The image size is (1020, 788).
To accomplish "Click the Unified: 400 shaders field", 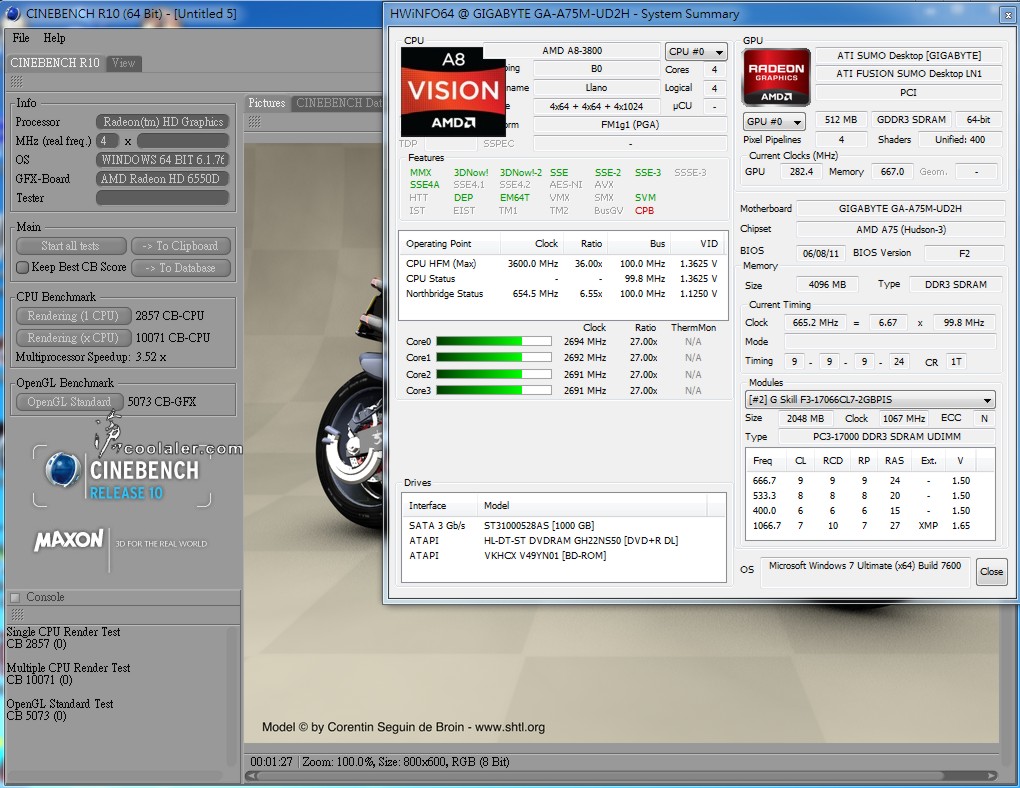I will [x=960, y=139].
